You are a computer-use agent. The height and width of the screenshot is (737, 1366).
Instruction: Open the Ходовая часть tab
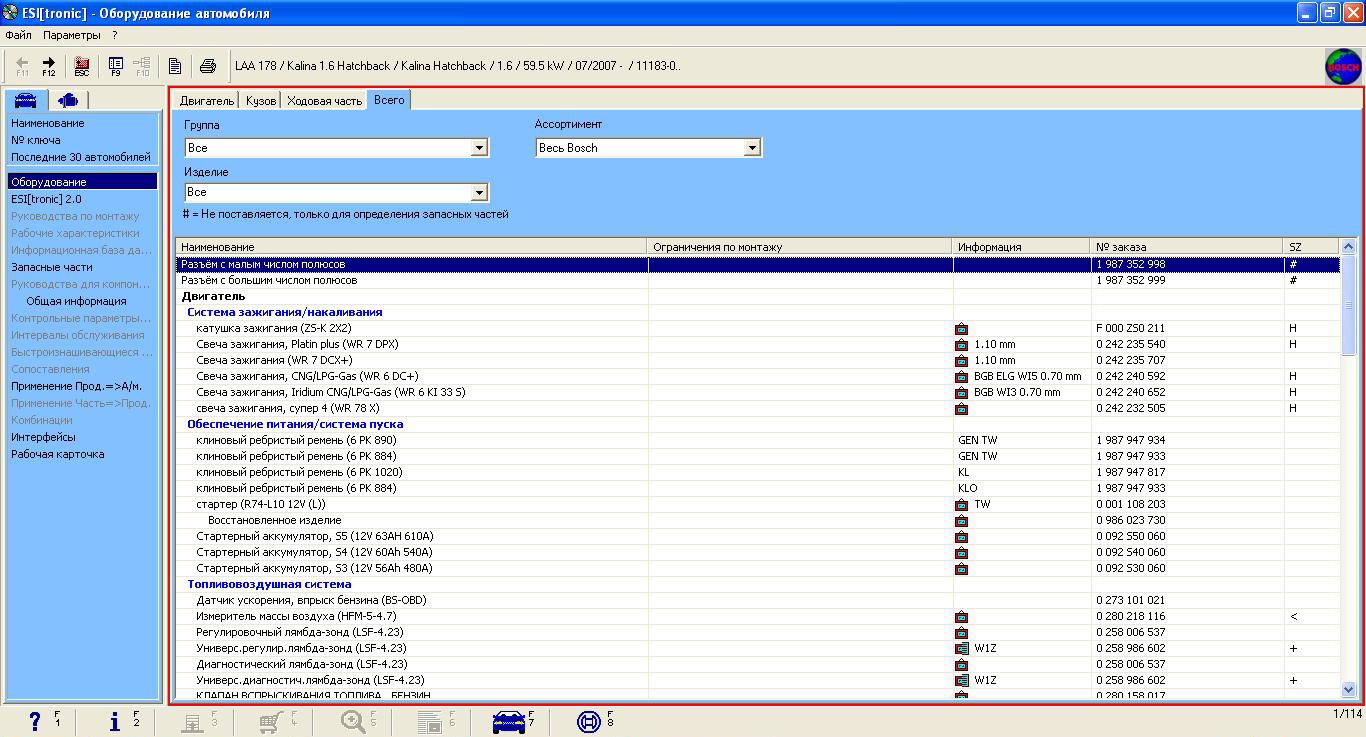324,101
